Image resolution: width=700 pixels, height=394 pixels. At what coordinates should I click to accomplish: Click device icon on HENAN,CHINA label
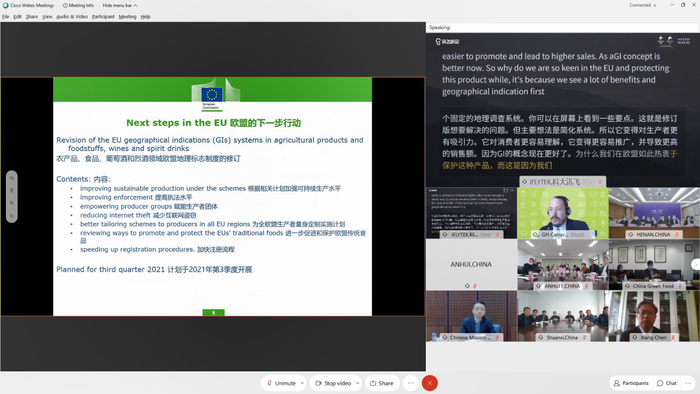[x=630, y=234]
